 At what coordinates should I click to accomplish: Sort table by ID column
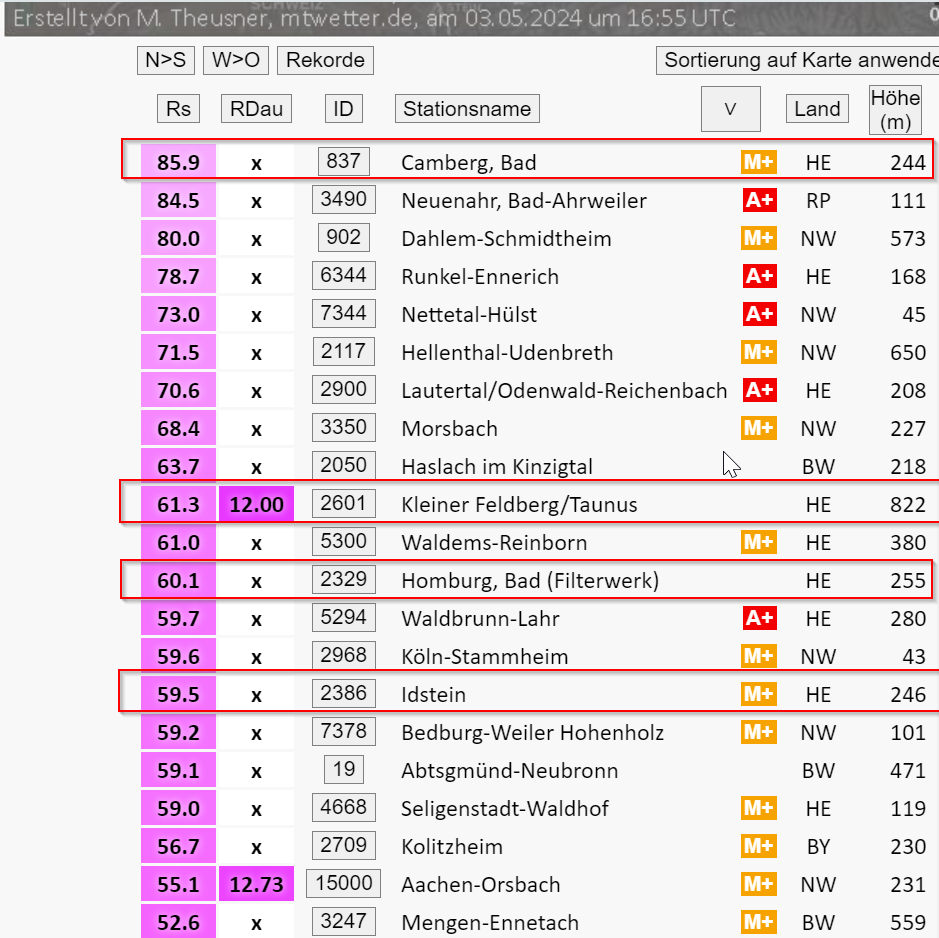tap(344, 109)
